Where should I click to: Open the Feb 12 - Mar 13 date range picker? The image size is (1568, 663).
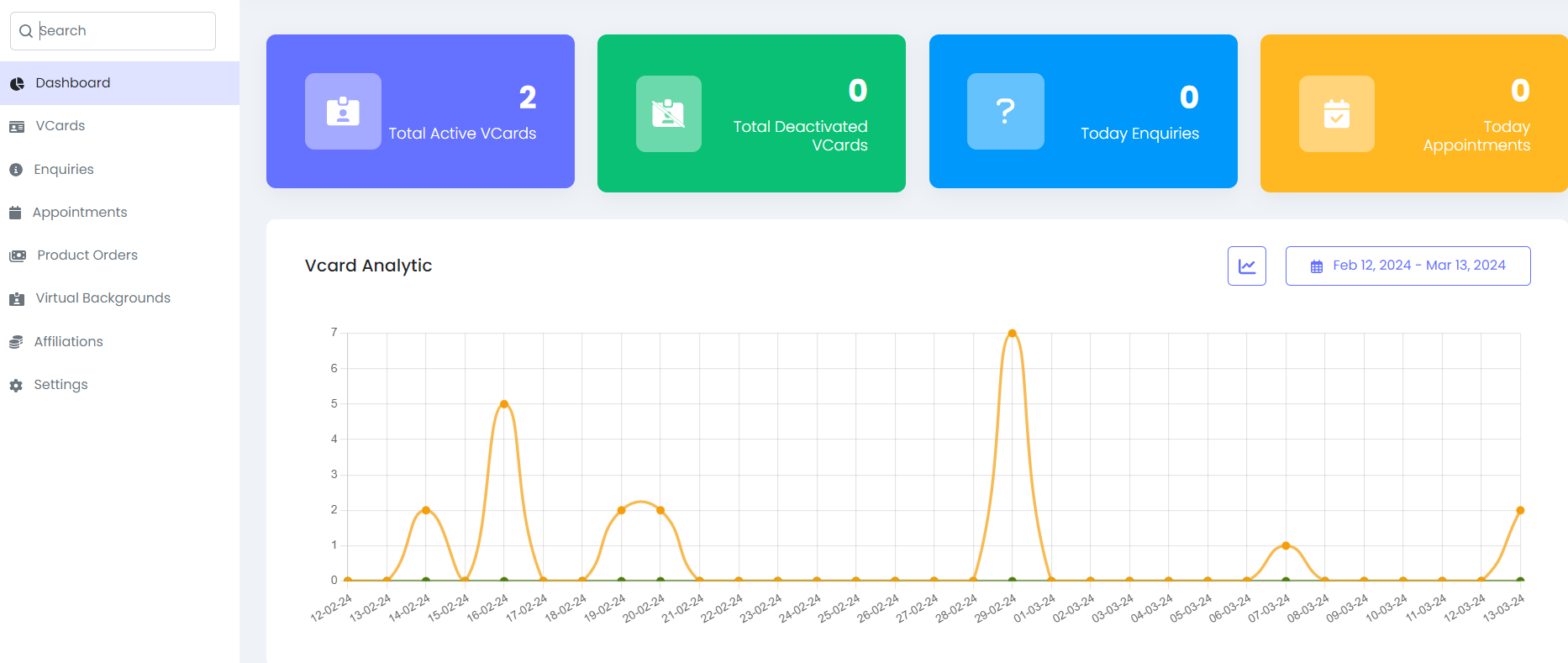pyautogui.click(x=1408, y=266)
